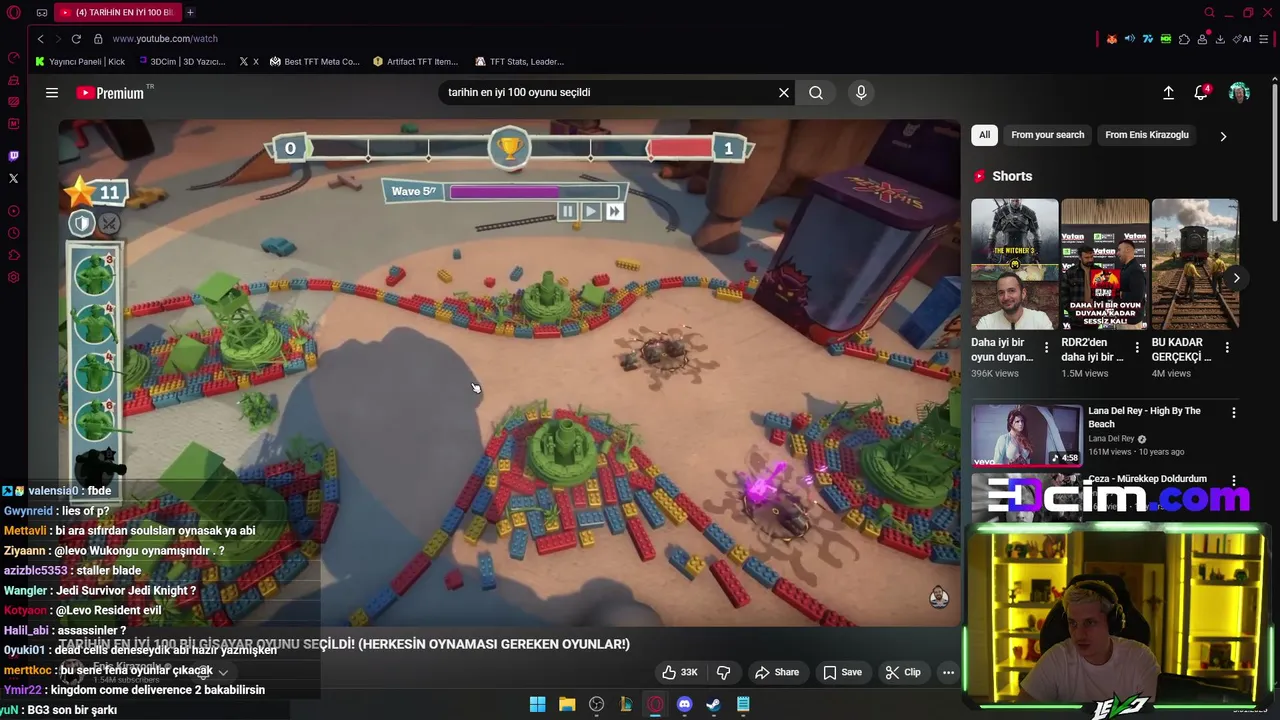Screen dimensions: 1280x720
Task: Open volume speaker extension icon
Action: point(1129,39)
